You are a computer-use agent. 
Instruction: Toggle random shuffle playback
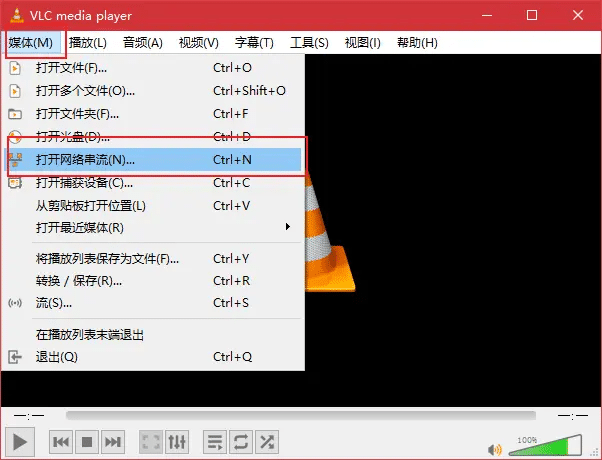tap(267, 442)
